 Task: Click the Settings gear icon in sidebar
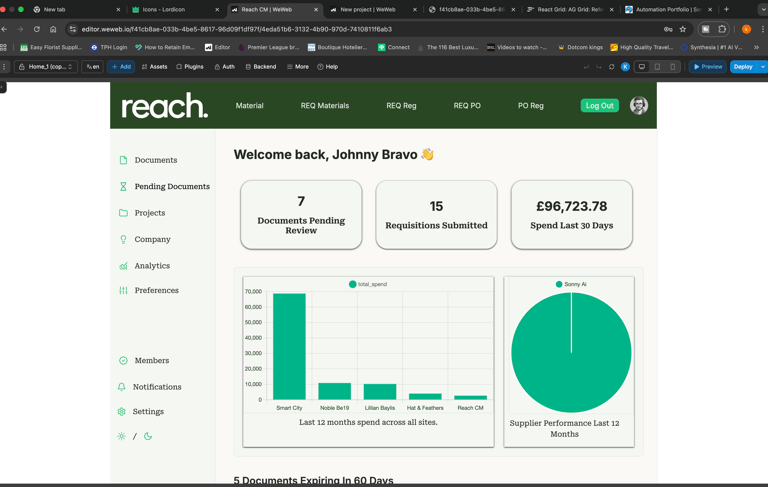tap(121, 412)
